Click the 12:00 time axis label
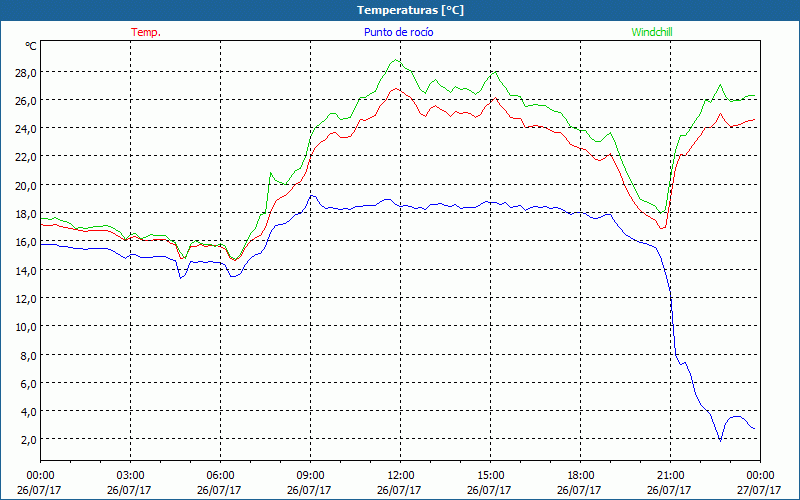This screenshot has height=500, width=800. point(401,476)
